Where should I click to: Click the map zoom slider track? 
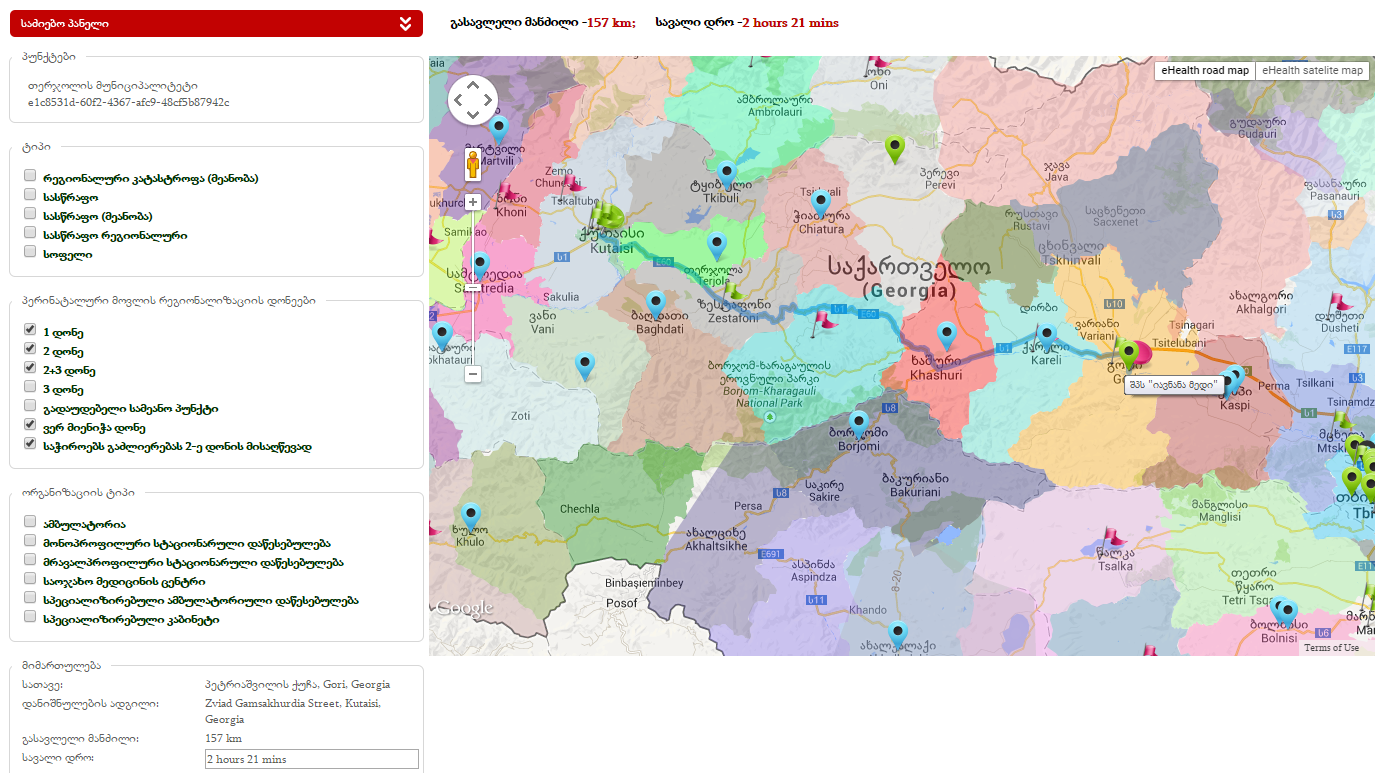473,290
